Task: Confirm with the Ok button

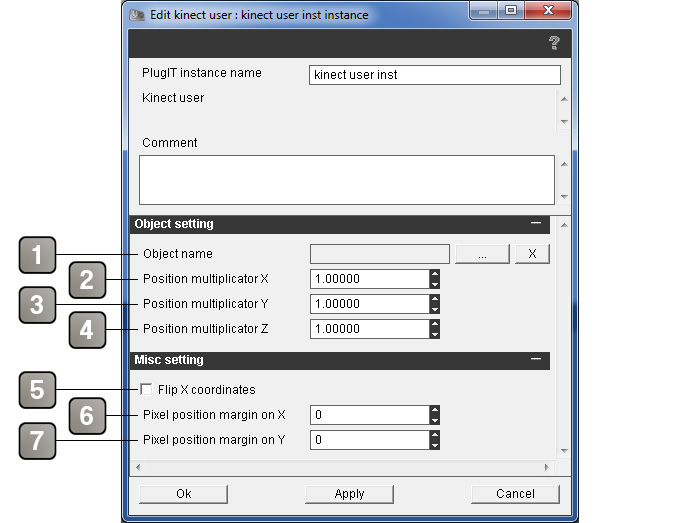Action: (183, 494)
